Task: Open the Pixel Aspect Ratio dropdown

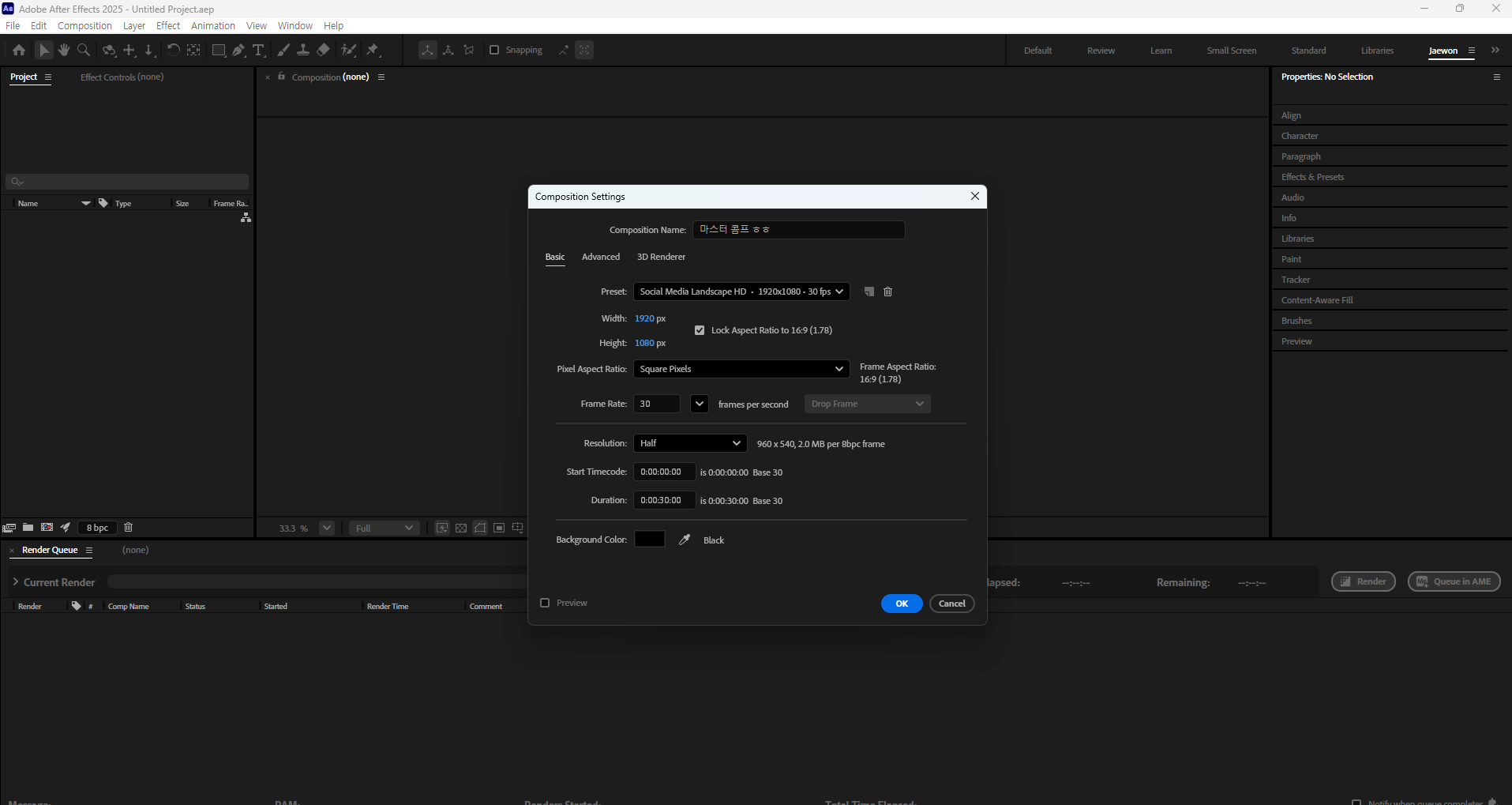Action: 741,369
